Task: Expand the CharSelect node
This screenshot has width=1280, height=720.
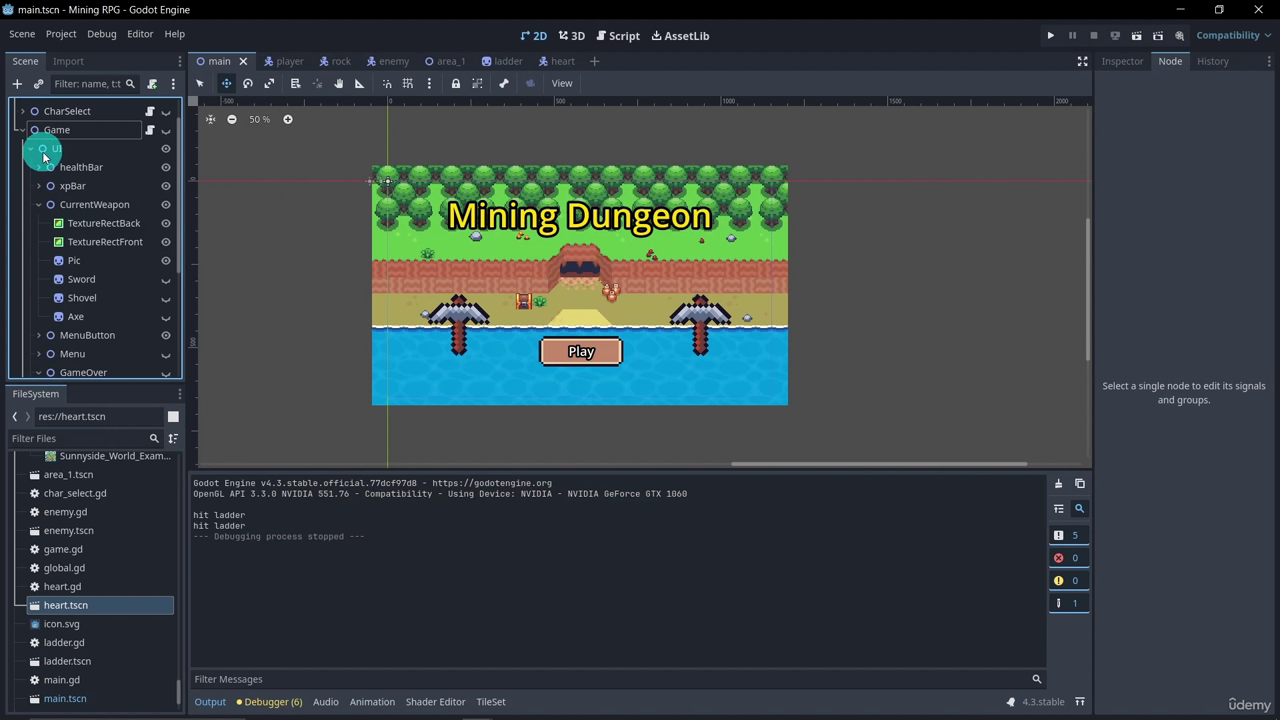Action: click(x=23, y=111)
